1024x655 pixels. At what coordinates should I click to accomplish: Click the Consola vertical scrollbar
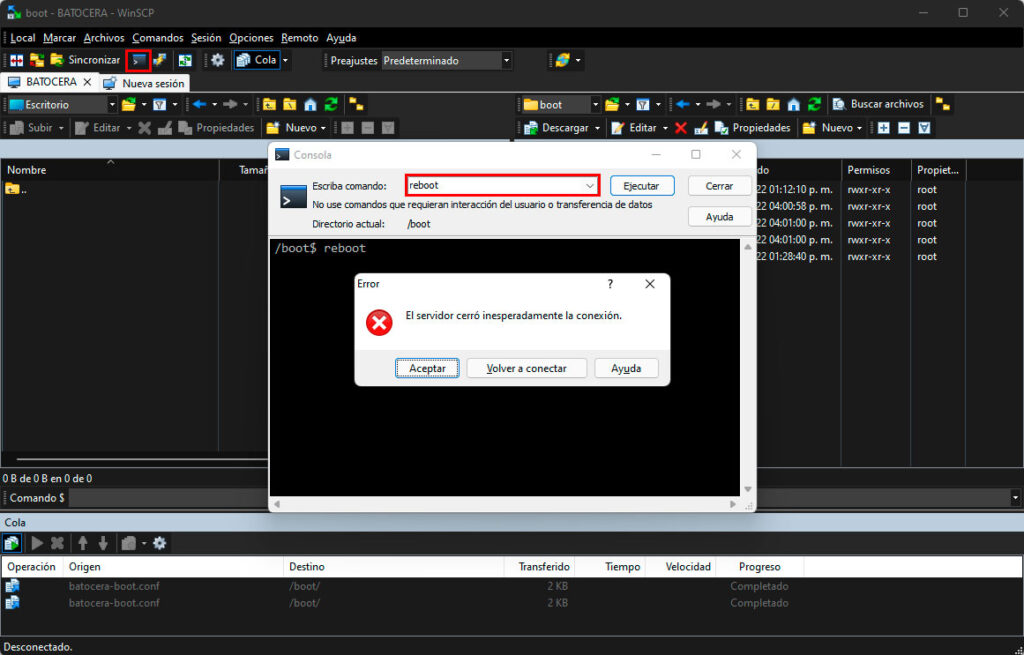pyautogui.click(x=748, y=368)
